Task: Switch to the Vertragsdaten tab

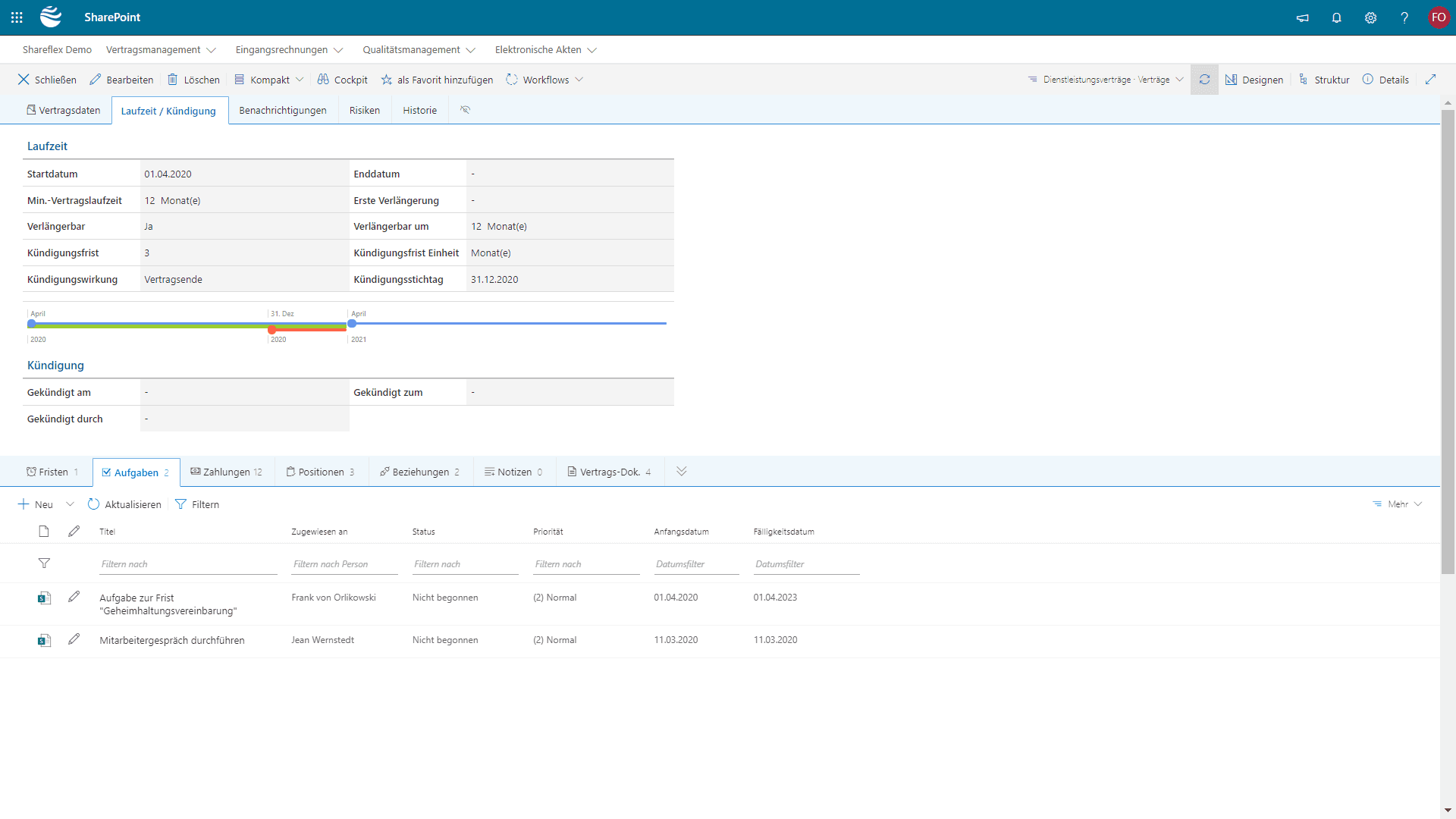Action: [62, 110]
